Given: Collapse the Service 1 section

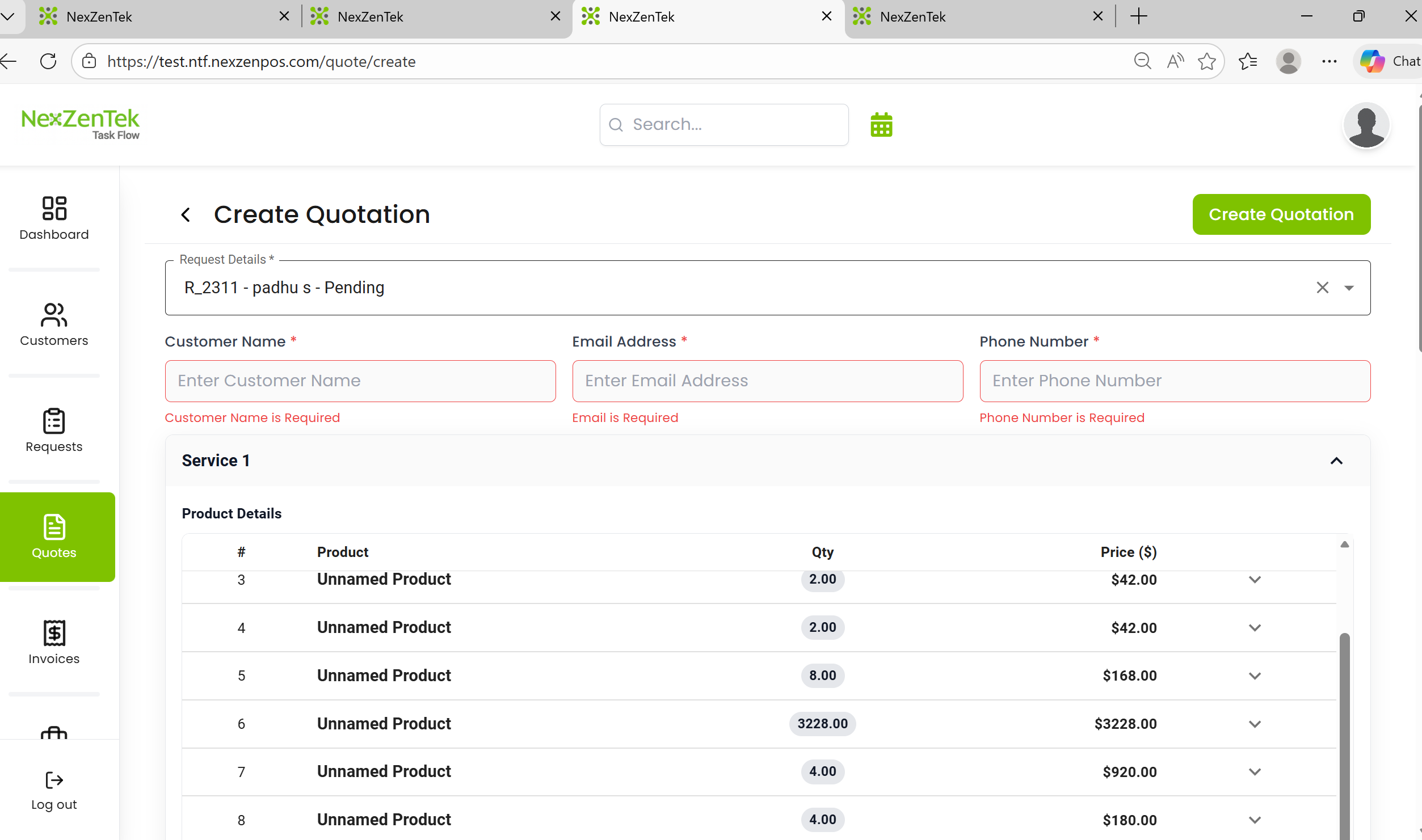Looking at the screenshot, I should pyautogui.click(x=1336, y=461).
